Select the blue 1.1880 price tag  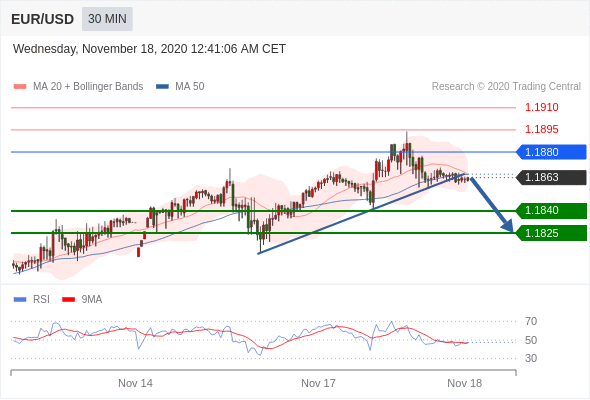pyautogui.click(x=551, y=152)
